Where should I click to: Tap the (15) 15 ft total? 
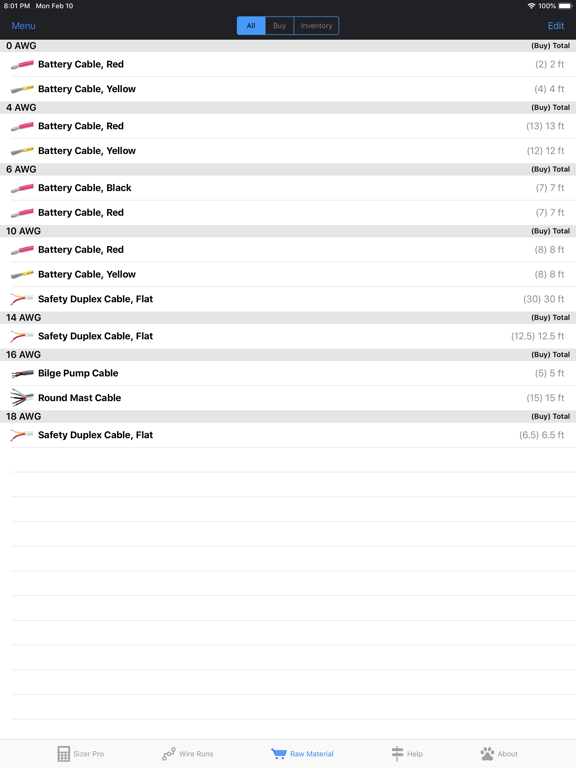(545, 398)
